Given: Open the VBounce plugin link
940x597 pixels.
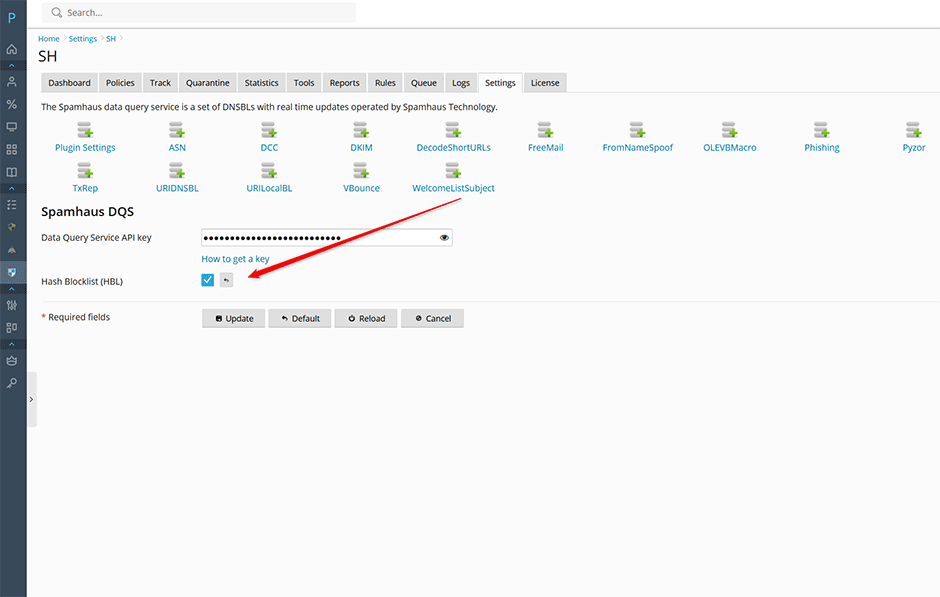Looking at the screenshot, I should (361, 188).
